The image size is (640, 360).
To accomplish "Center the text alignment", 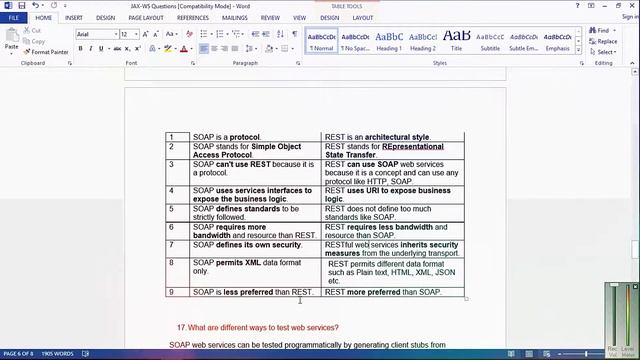I will [x=214, y=49].
